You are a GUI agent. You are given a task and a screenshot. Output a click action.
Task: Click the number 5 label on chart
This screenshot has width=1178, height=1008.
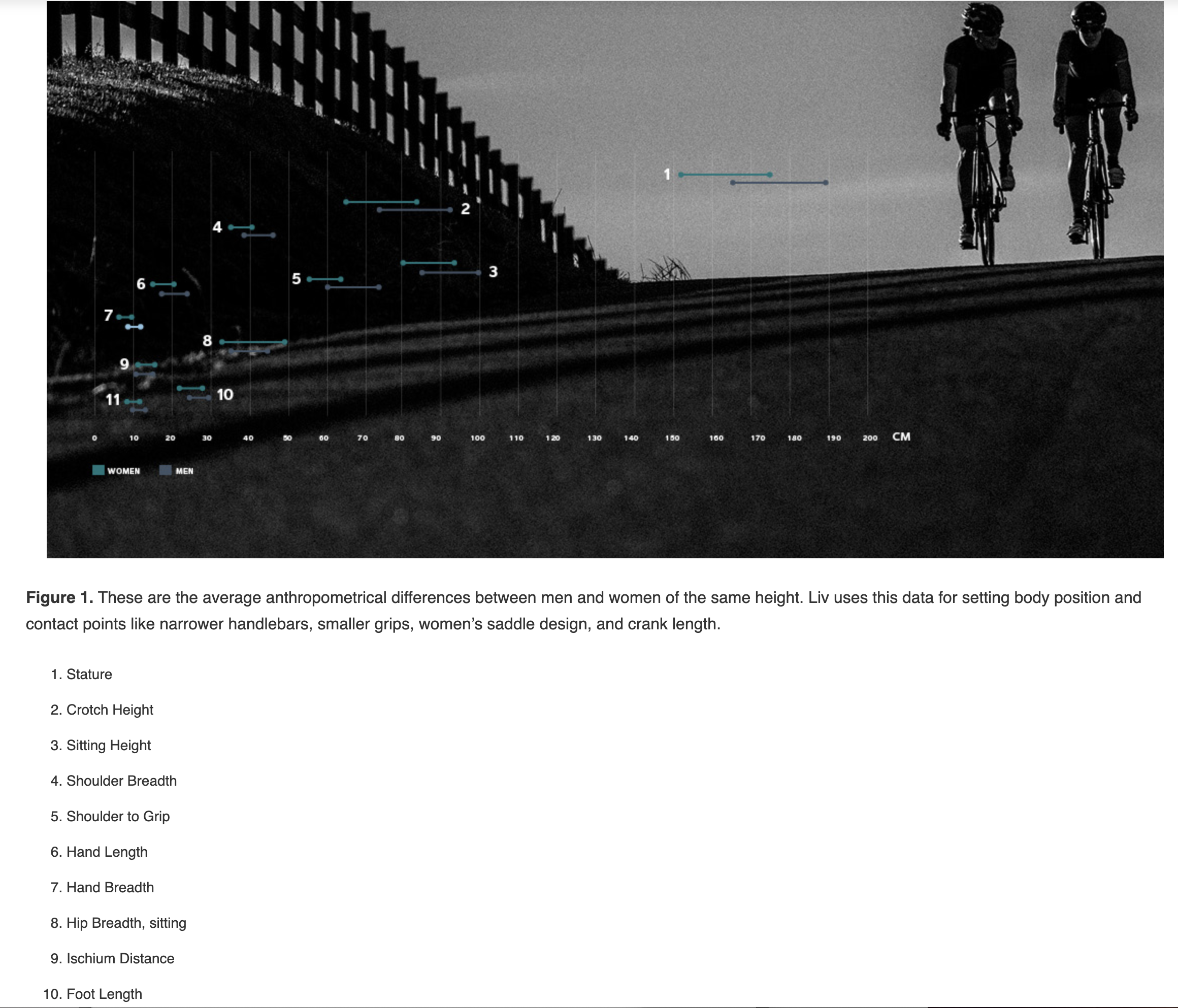click(296, 279)
